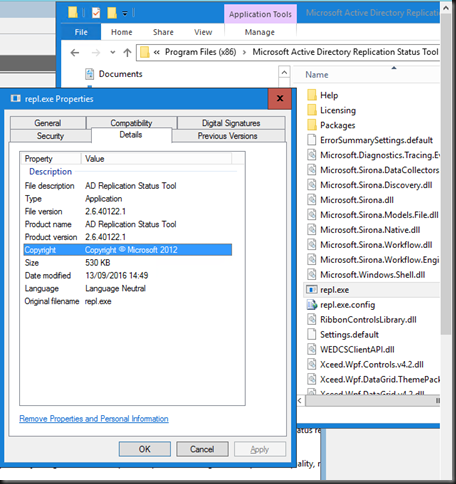This screenshot has width=456, height=484.
Task: Open the recent locations dropdown arrow
Action: pyautogui.click(x=113, y=52)
